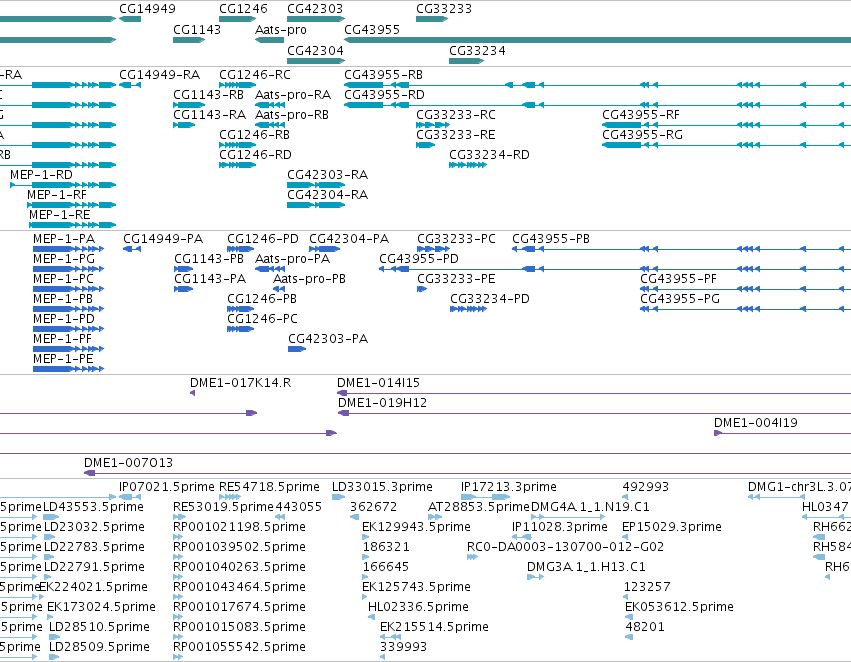851x662 pixels.
Task: Click transcript Aats-pro-RB
Action: [292, 115]
